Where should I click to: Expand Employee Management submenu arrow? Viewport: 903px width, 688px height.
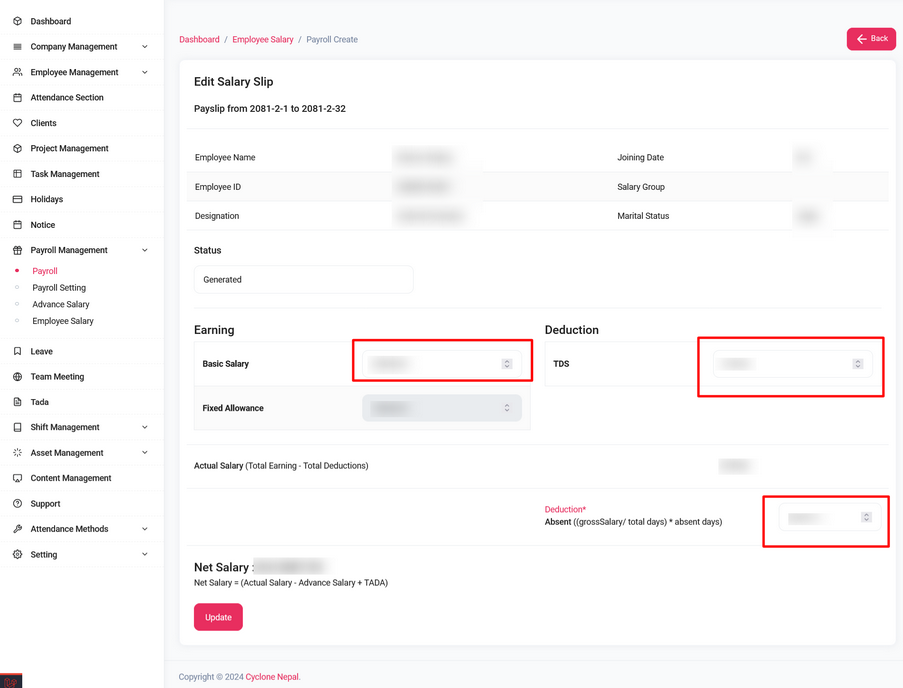[x=145, y=72]
